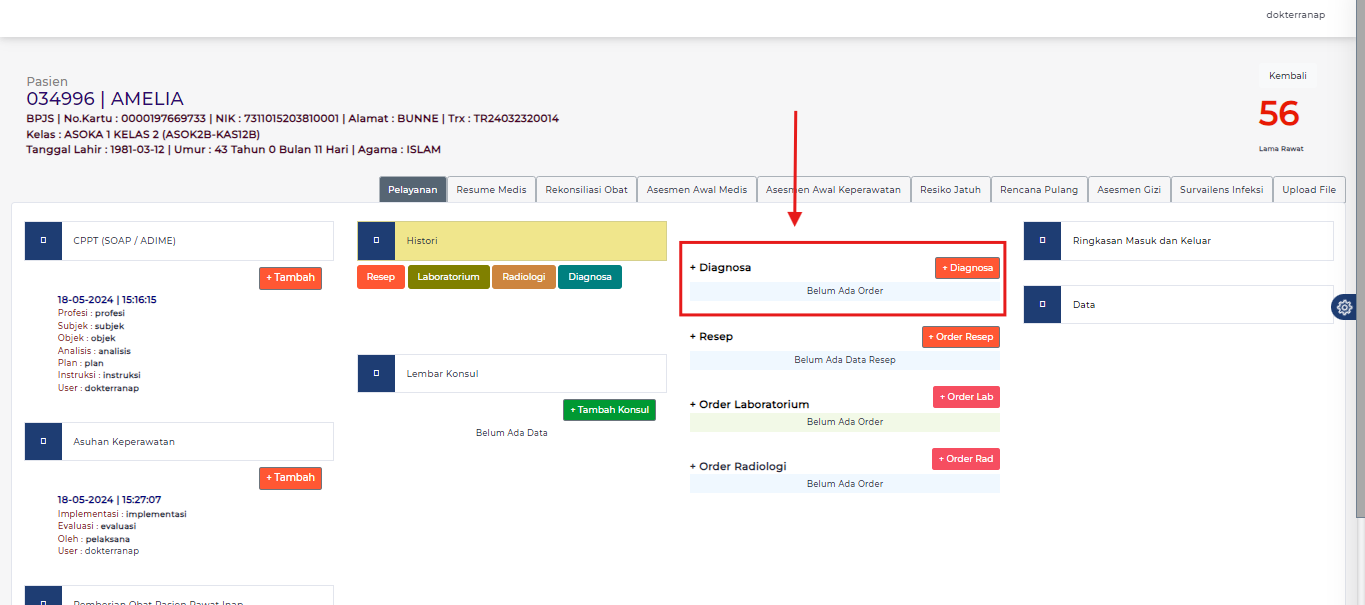Click the Ringkasan Masuk dan Keluar icon
Screen dimensions: 1365x605
1042,241
